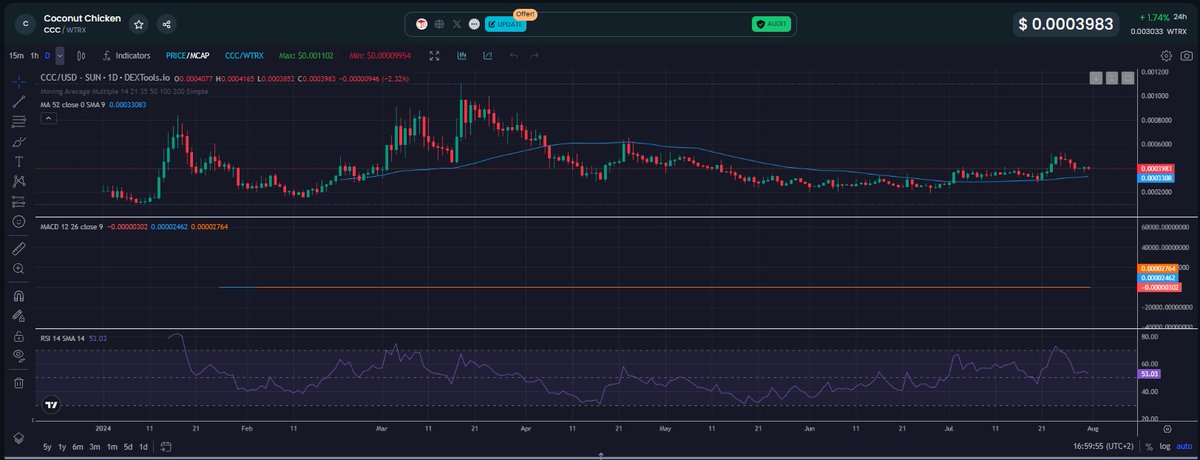This screenshot has height=460, width=1200.
Task: Select the ruler measure tool
Action: coord(19,247)
